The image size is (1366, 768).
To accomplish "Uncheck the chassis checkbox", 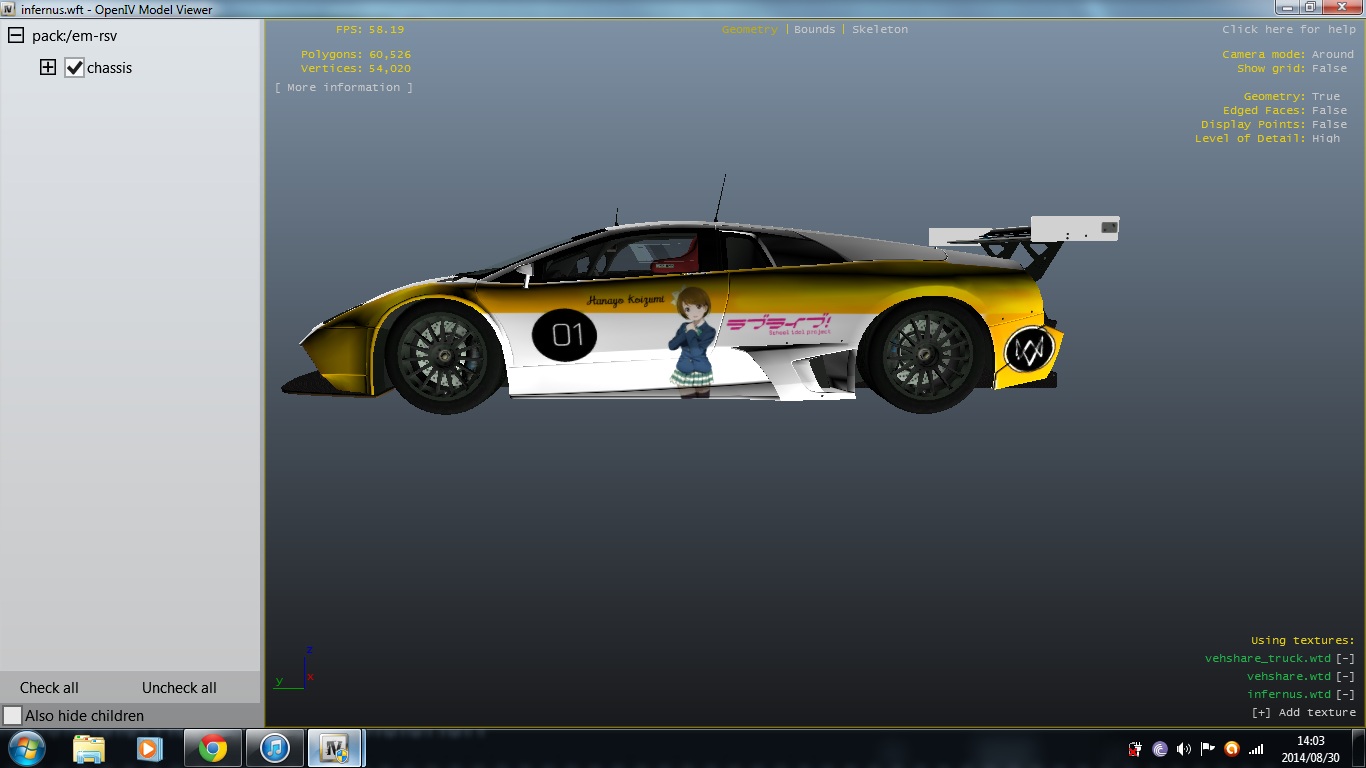I will click(x=74, y=68).
